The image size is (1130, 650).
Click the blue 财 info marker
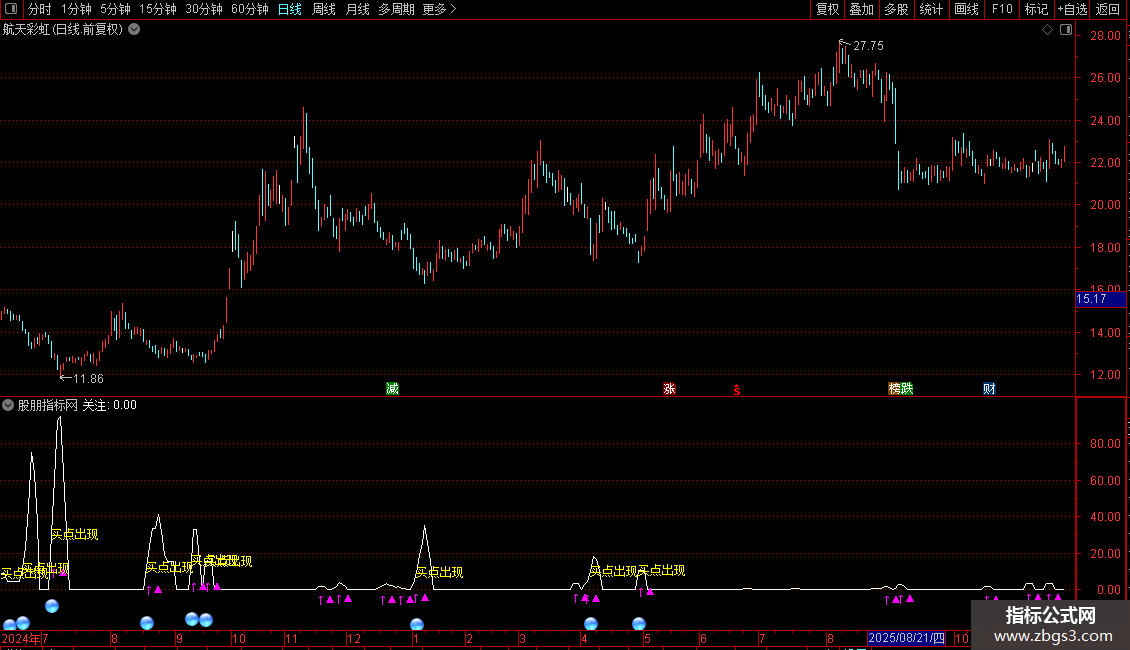click(989, 388)
